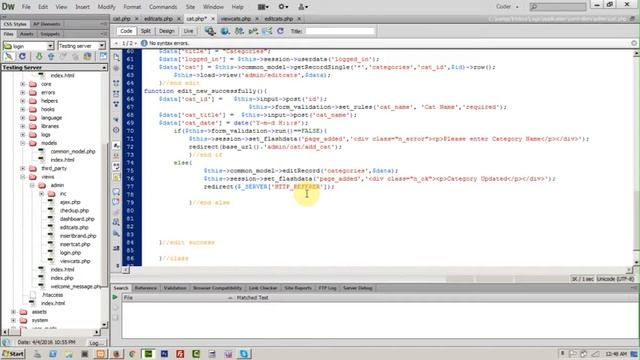The width and height of the screenshot is (640, 360).
Task: Put files to the testing server
Action: (x=51, y=56)
